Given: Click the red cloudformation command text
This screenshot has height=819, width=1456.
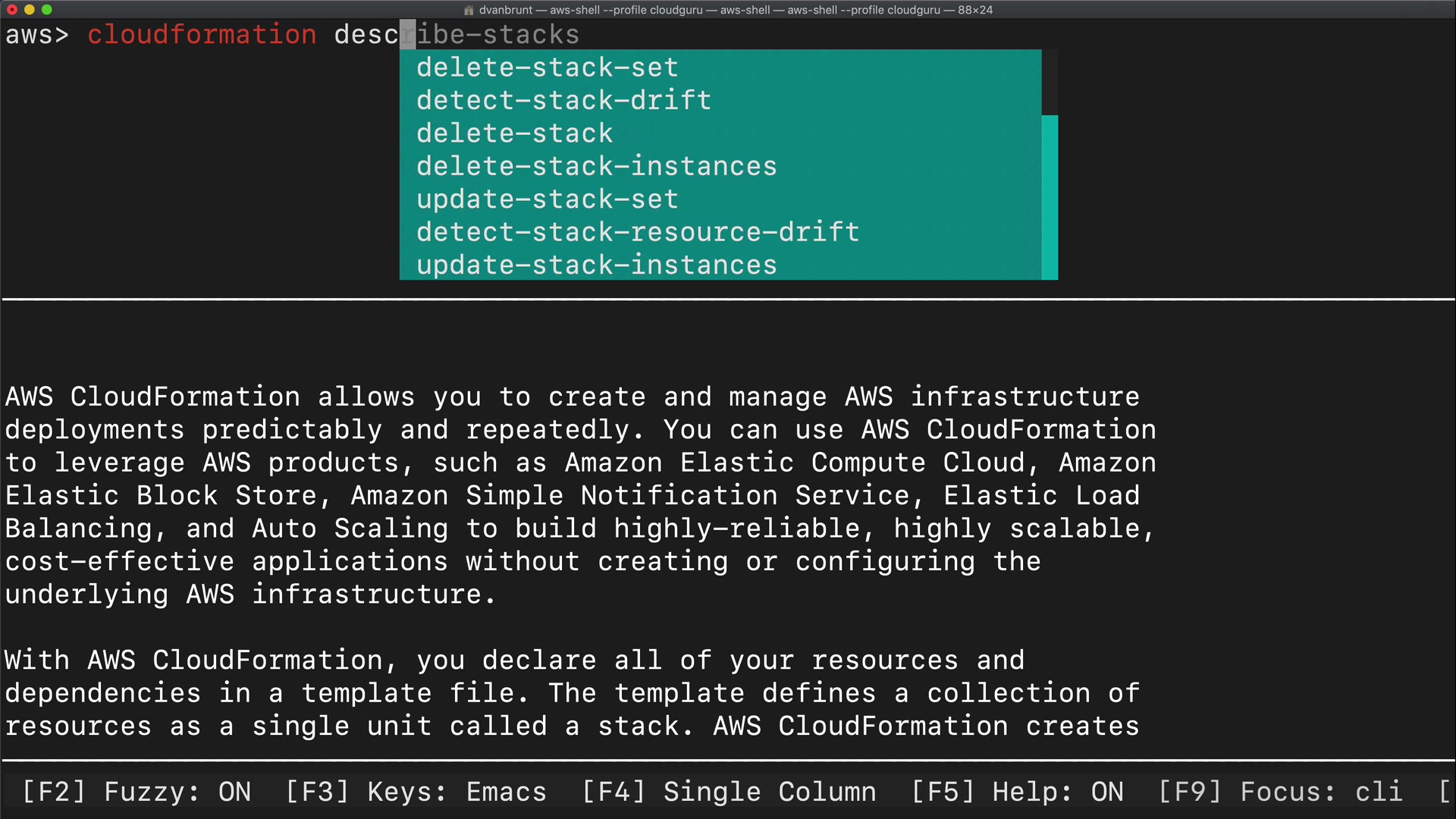Looking at the screenshot, I should [x=202, y=35].
